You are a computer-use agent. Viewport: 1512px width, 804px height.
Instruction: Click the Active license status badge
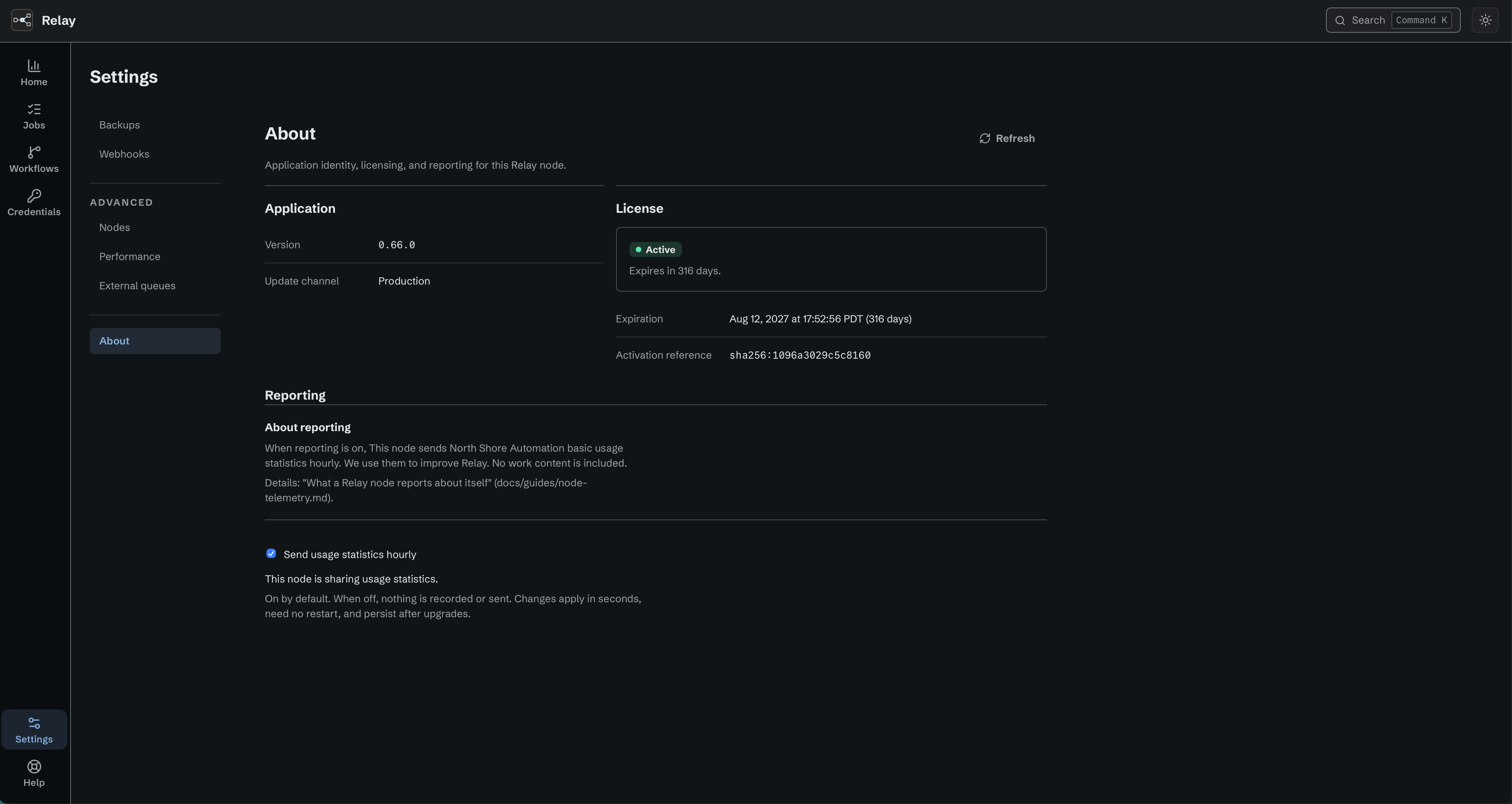coord(655,249)
